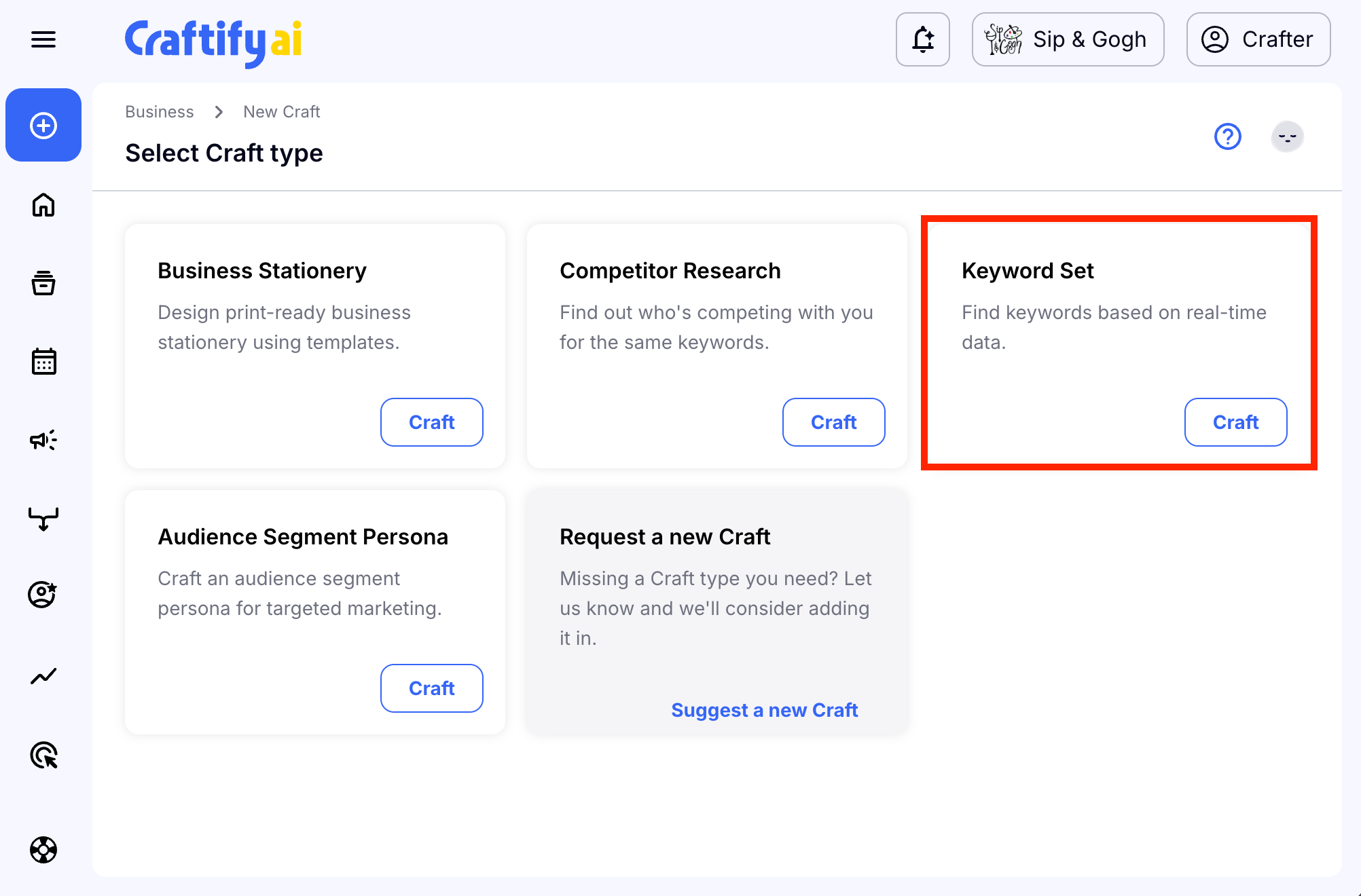Open the hamburger navigation menu
This screenshot has width=1361, height=896.
[43, 39]
